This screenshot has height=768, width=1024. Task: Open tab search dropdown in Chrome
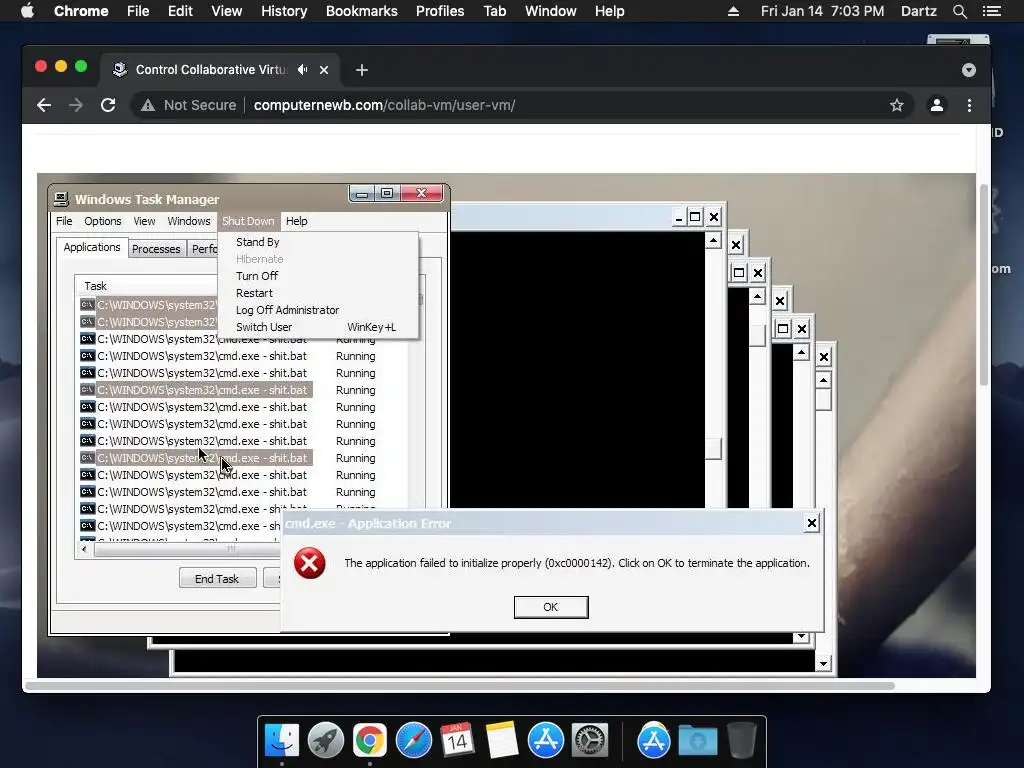tap(968, 70)
